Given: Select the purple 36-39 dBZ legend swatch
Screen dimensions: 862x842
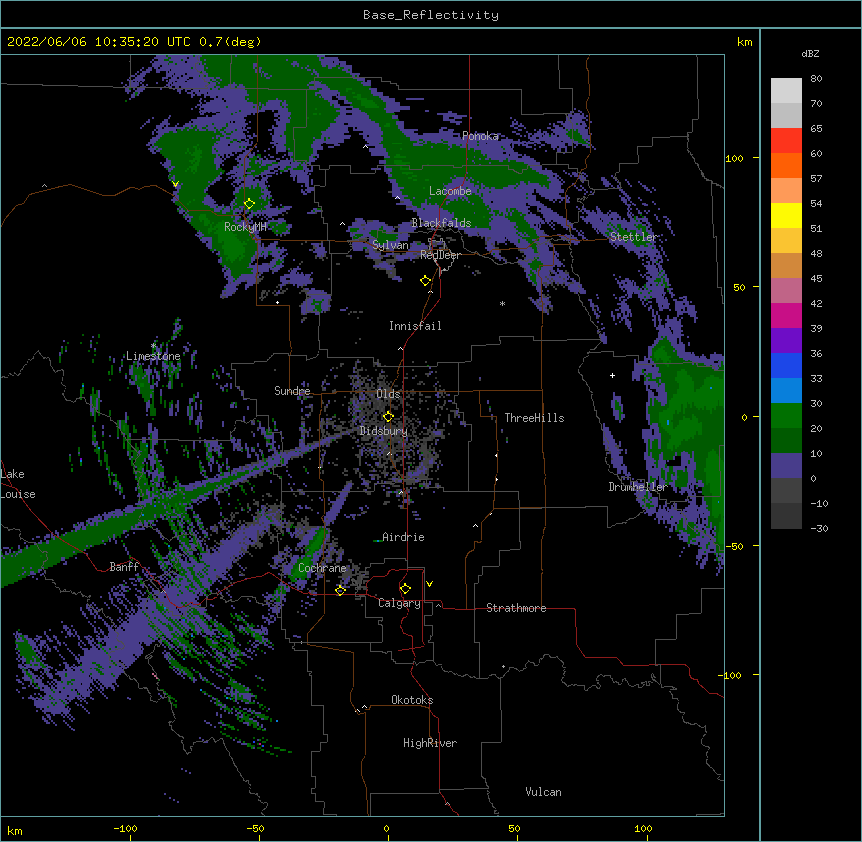Looking at the screenshot, I should click(x=786, y=341).
